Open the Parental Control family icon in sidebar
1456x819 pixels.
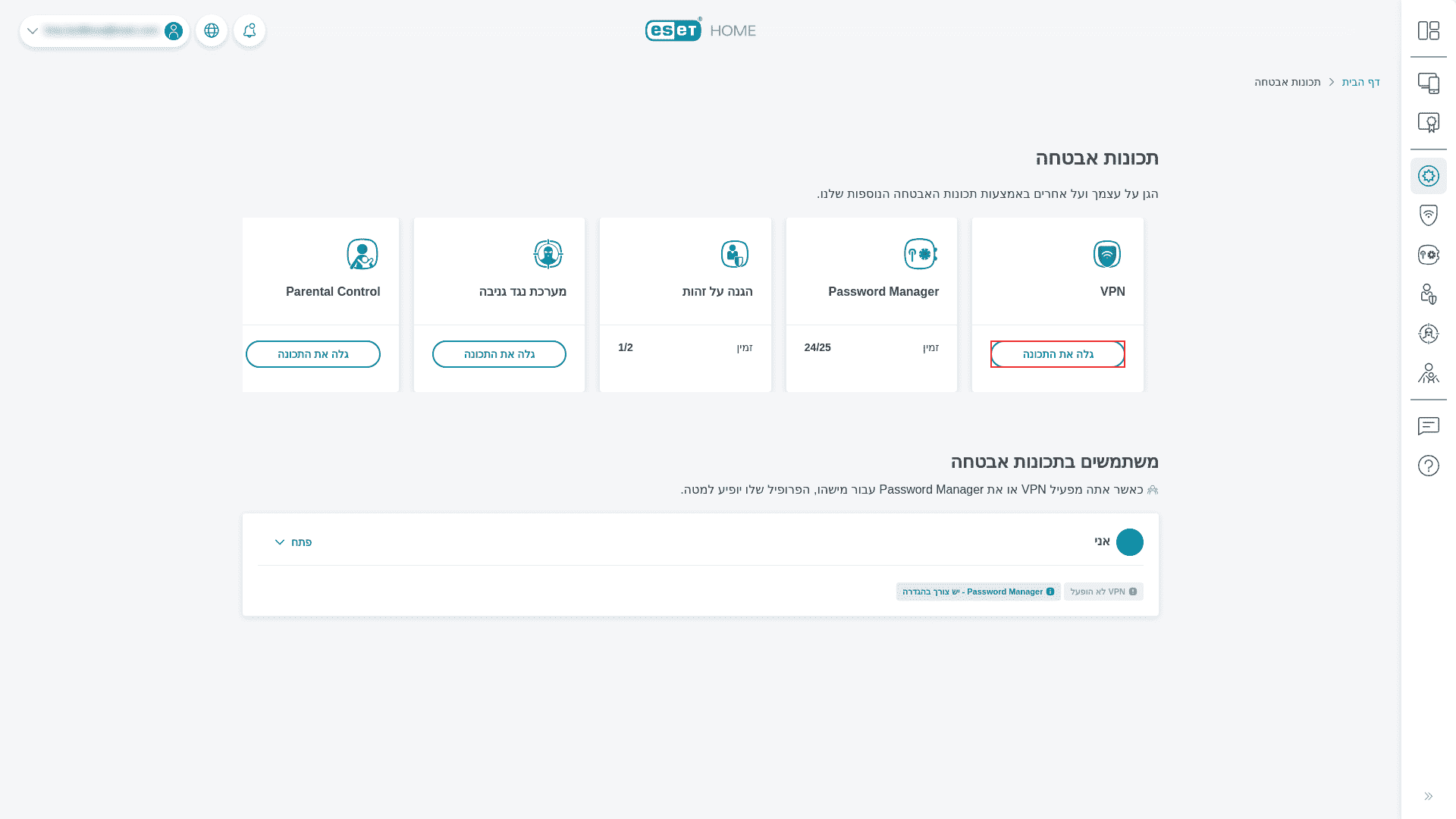pyautogui.click(x=1429, y=373)
